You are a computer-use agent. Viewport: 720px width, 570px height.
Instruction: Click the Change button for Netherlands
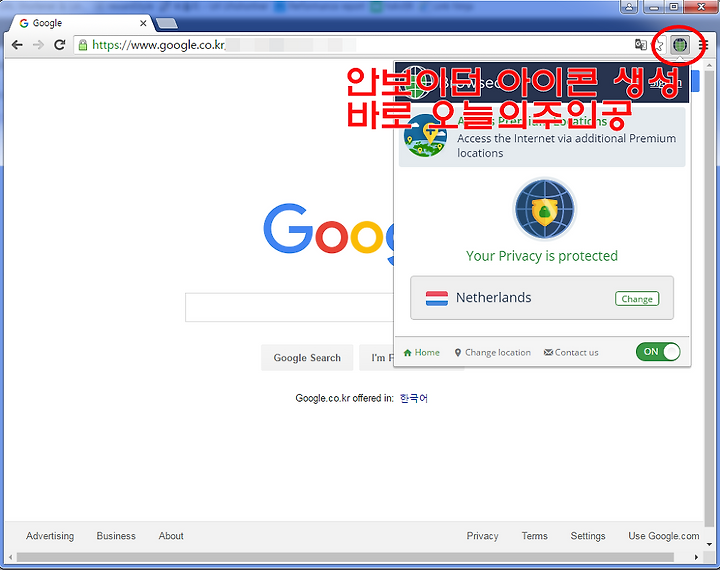pos(637,299)
